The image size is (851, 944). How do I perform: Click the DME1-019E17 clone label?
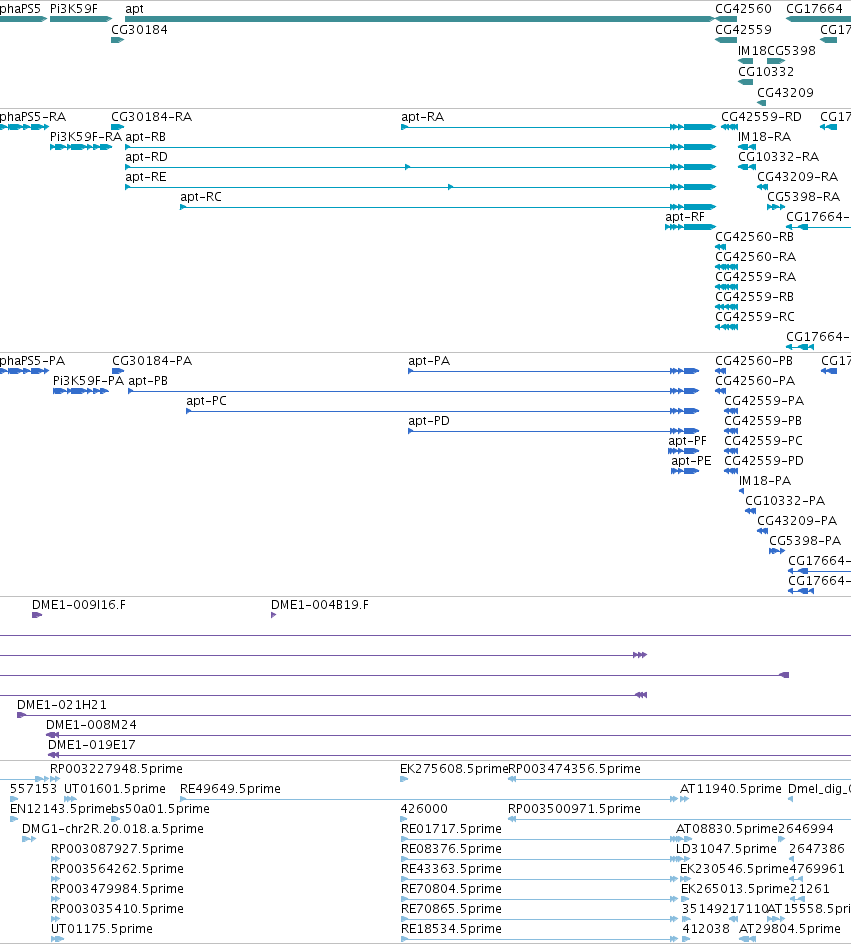[92, 745]
